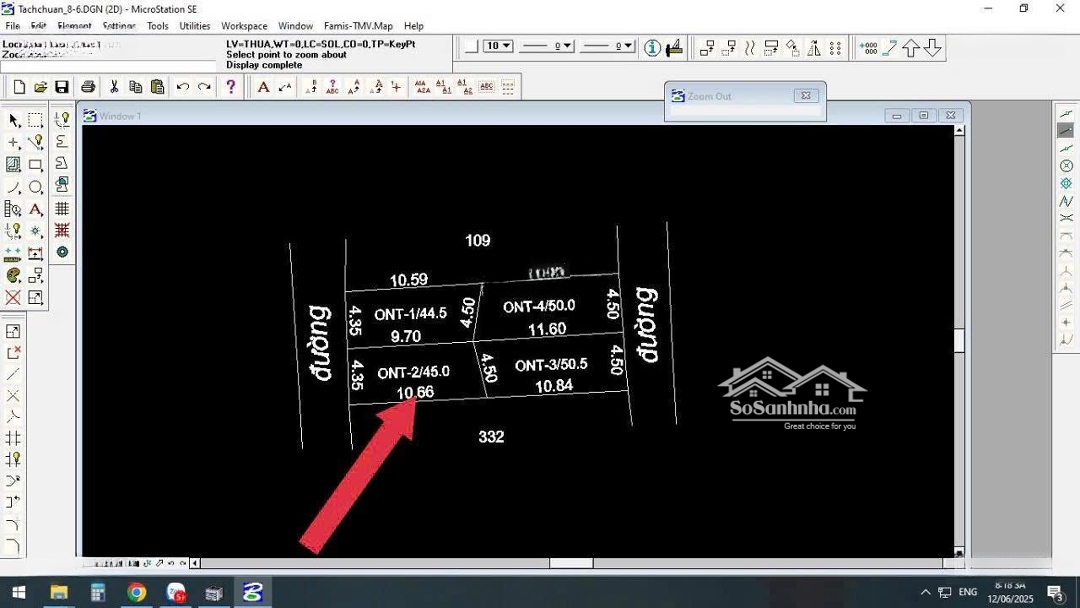The width and height of the screenshot is (1080, 608).
Task: Click the Print icon in the toolbar
Action: tap(88, 87)
